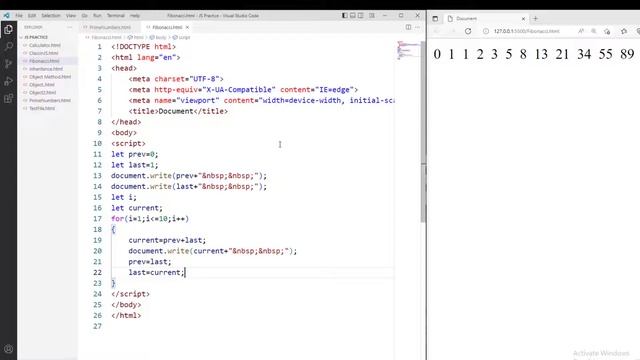Open the Selection menu
Viewport: 640px width, 360px height.
pos(51,16)
